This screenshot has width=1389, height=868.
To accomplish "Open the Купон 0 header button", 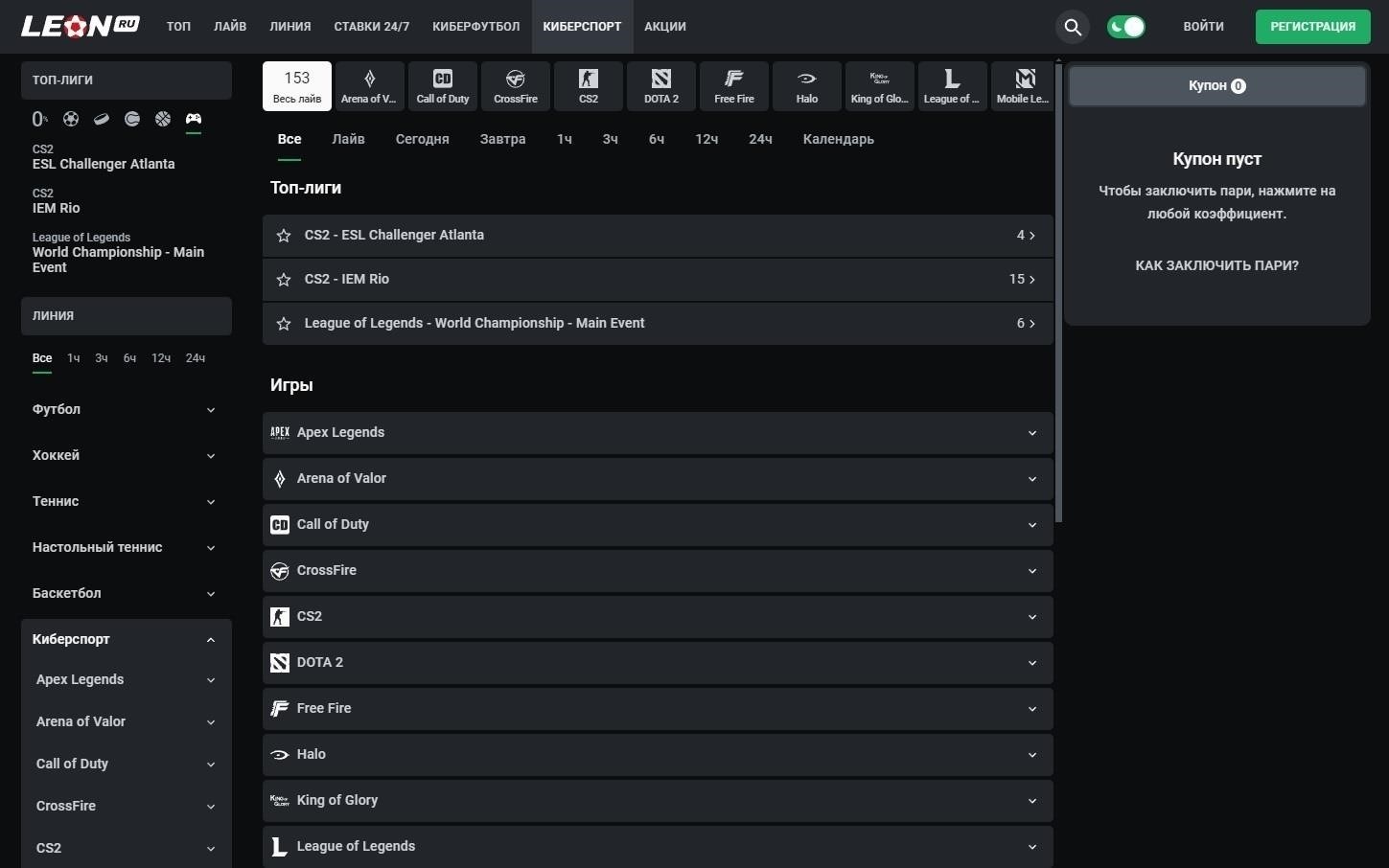I will pyautogui.click(x=1217, y=86).
